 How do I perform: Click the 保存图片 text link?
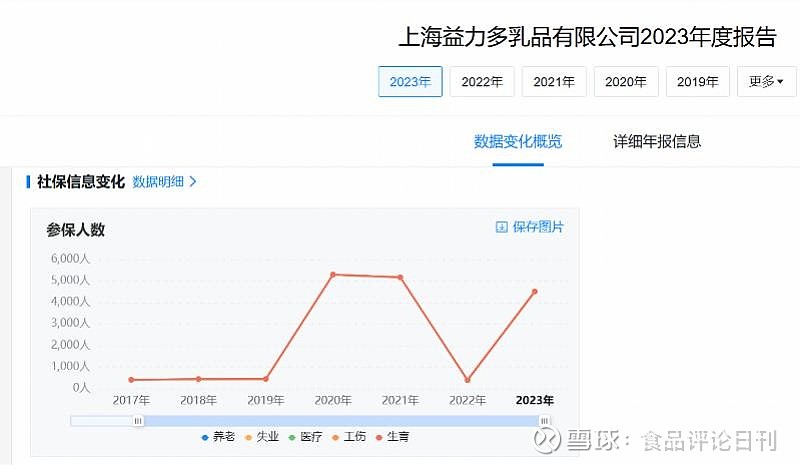coord(538,227)
